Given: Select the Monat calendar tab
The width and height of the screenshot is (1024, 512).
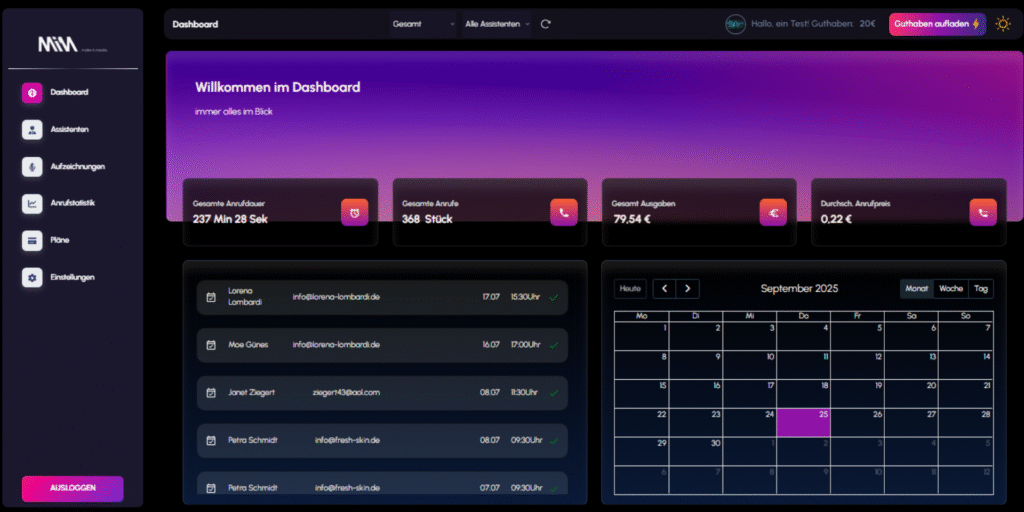Looking at the screenshot, I should coord(916,288).
